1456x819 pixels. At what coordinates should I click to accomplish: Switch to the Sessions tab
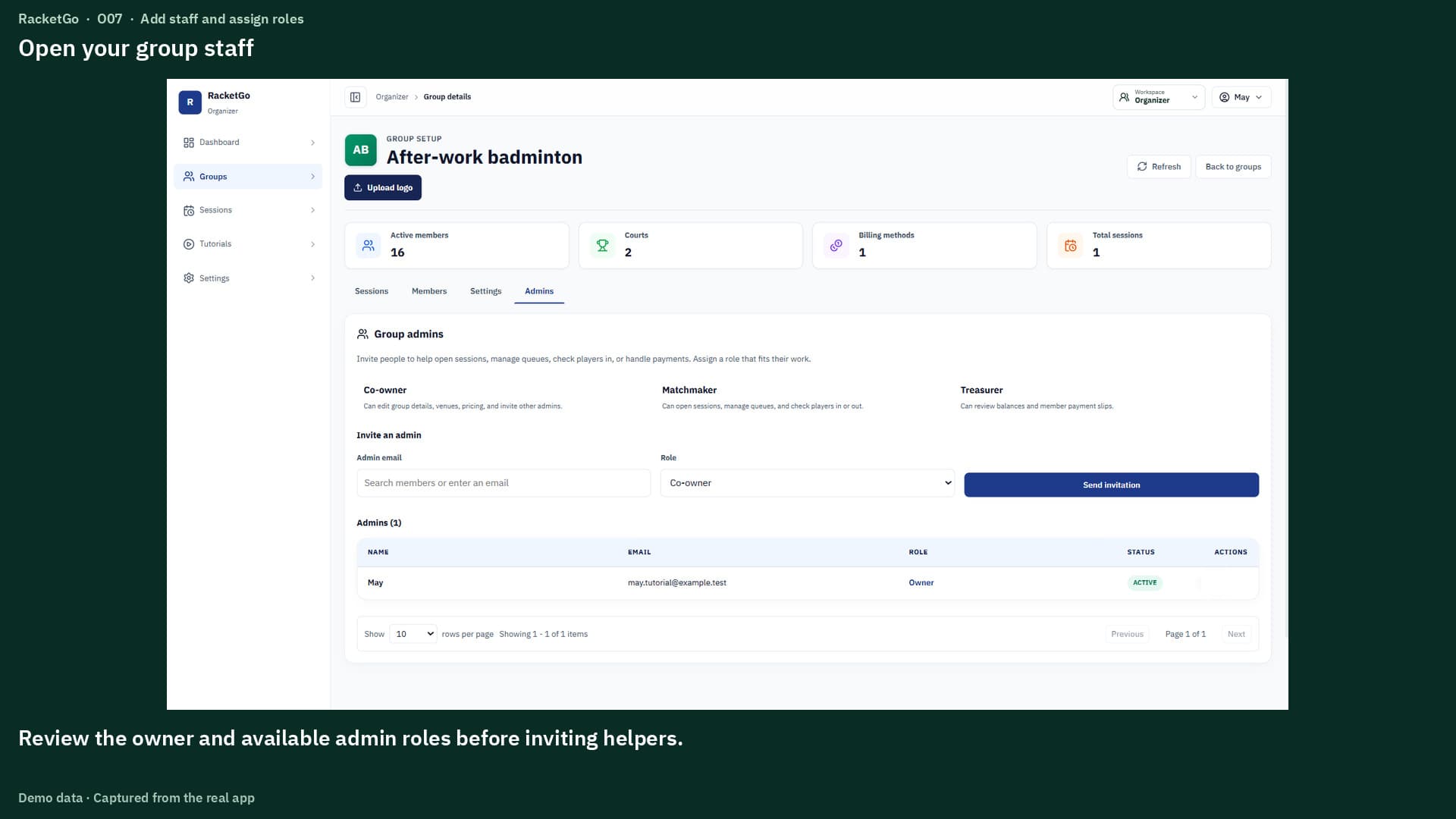pyautogui.click(x=372, y=291)
